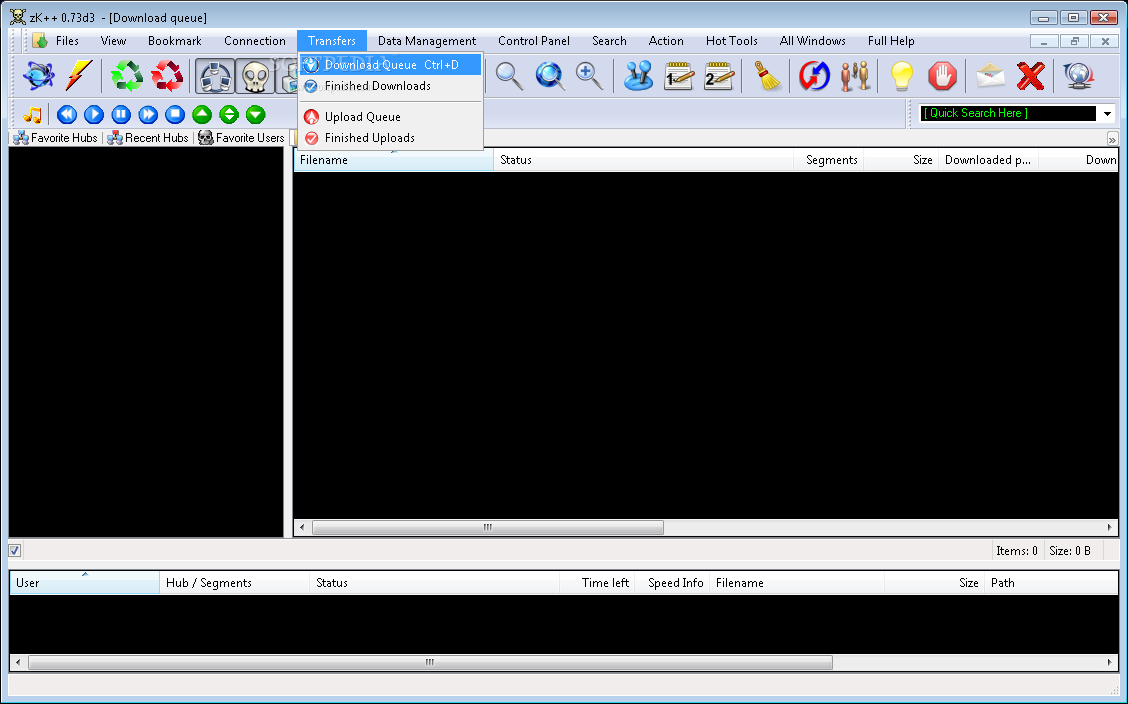Open the Action menu
This screenshot has width=1128, height=704.
pos(666,41)
